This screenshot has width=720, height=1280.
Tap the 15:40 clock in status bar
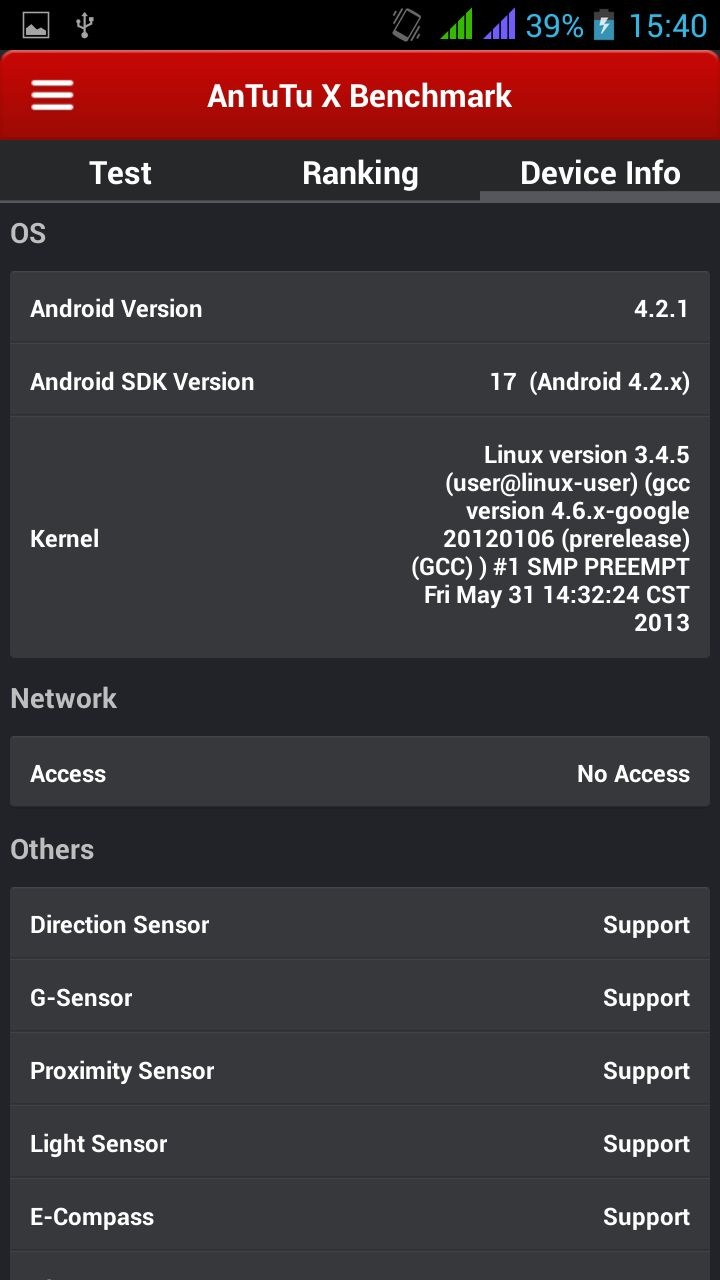[667, 25]
